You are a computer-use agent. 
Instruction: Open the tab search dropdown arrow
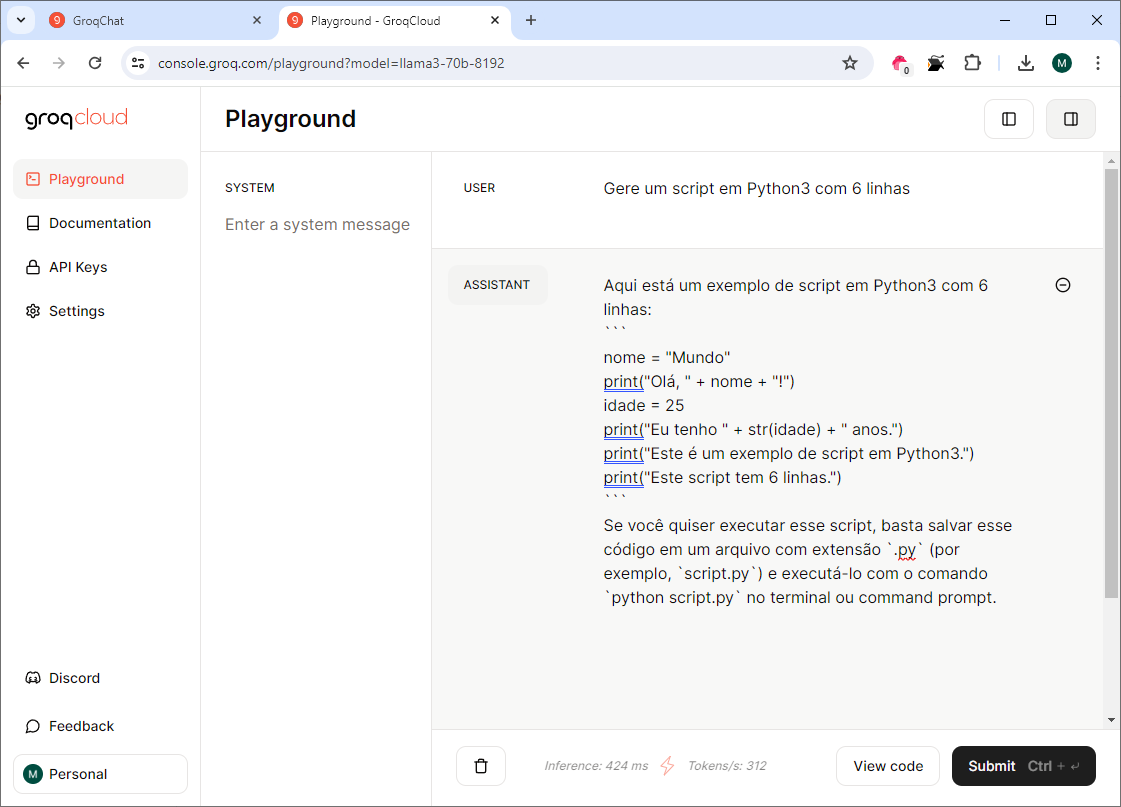[21, 21]
